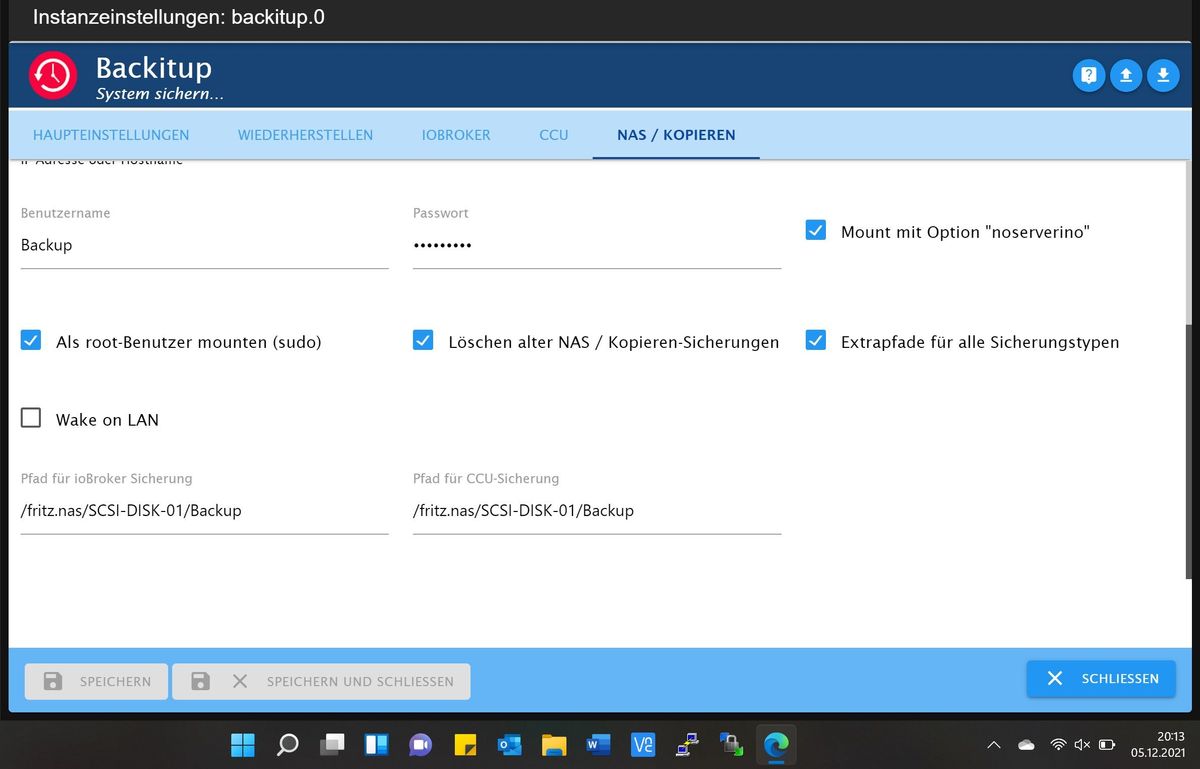Viewport: 1200px width, 769px height.
Task: Show hidden tray icons chevron
Action: pyautogui.click(x=994, y=745)
